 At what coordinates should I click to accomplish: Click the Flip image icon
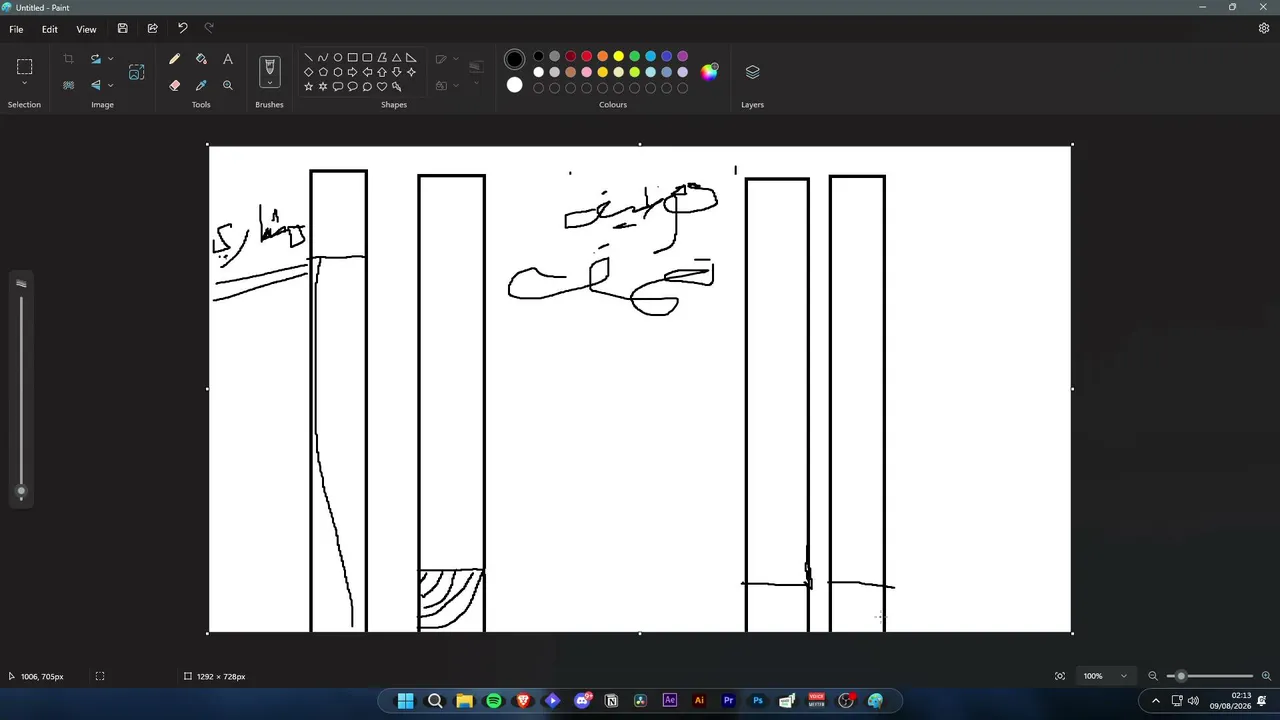pos(96,85)
